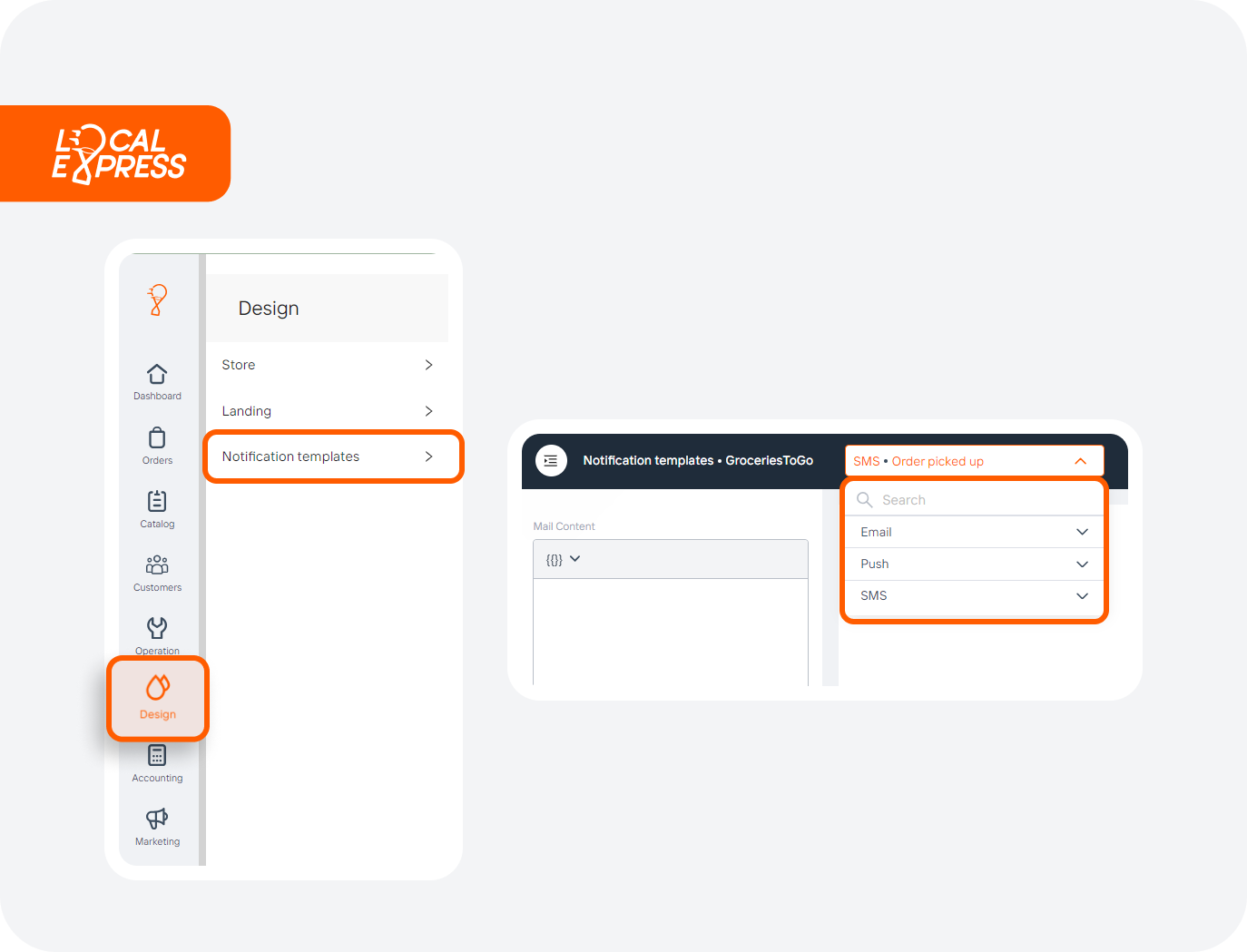The height and width of the screenshot is (952, 1247).
Task: Open Accounting from the sidebar
Action: pos(157,761)
